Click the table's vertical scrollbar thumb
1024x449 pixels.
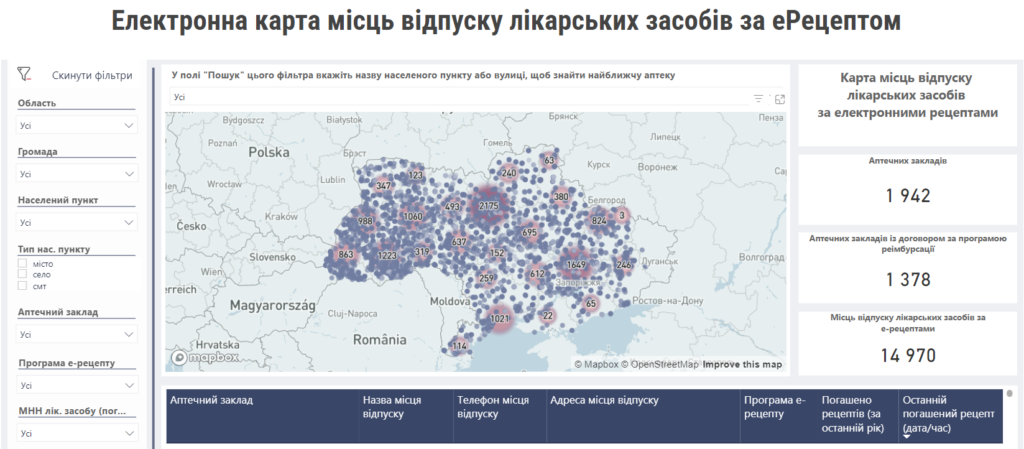click(x=1010, y=394)
